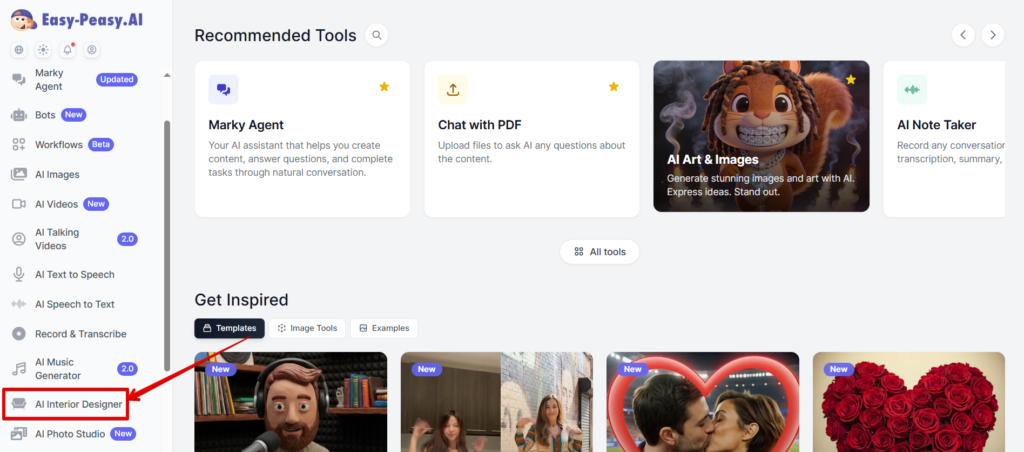Open the Chat with PDF card title
Image resolution: width=1024 pixels, height=452 pixels.
click(x=479, y=125)
